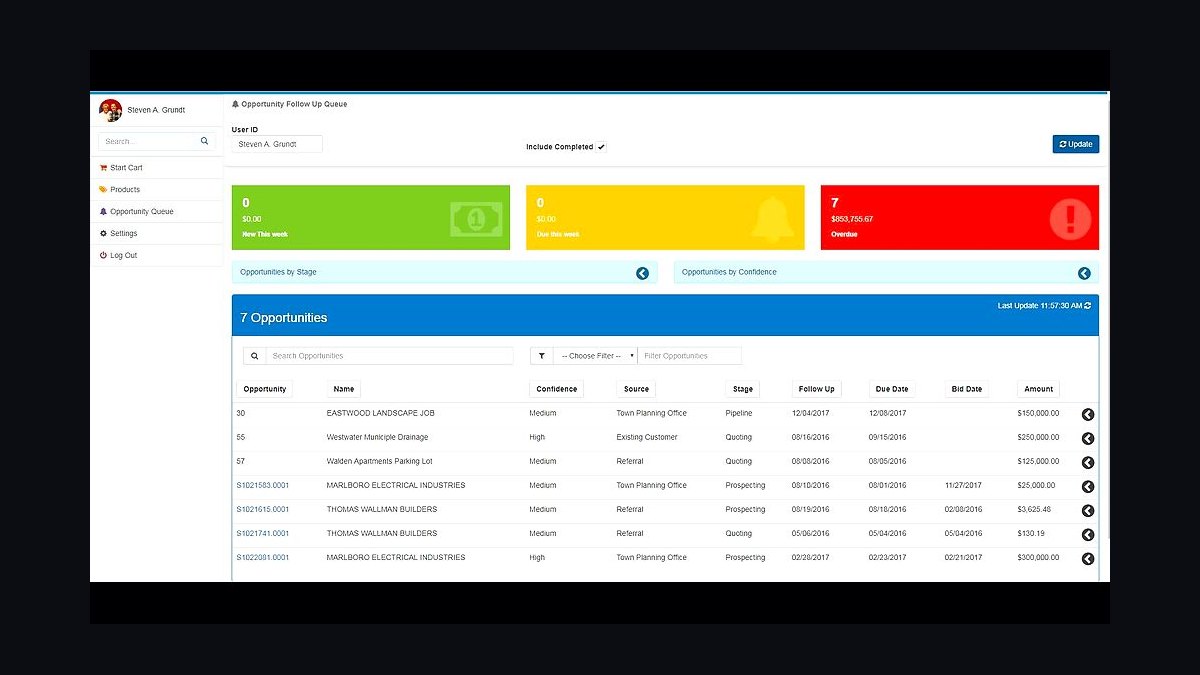Expand row arrow for the $3,625.45 opportunity
1200x675 pixels.
point(1088,510)
